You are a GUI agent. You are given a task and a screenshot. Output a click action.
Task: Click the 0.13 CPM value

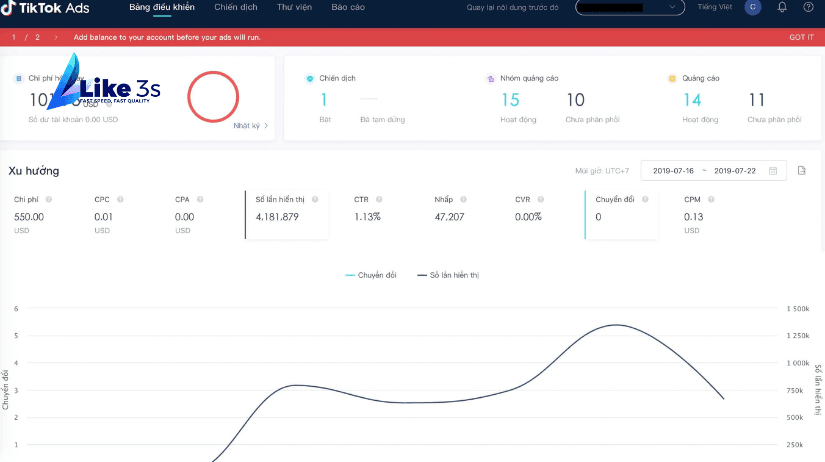[x=693, y=217]
